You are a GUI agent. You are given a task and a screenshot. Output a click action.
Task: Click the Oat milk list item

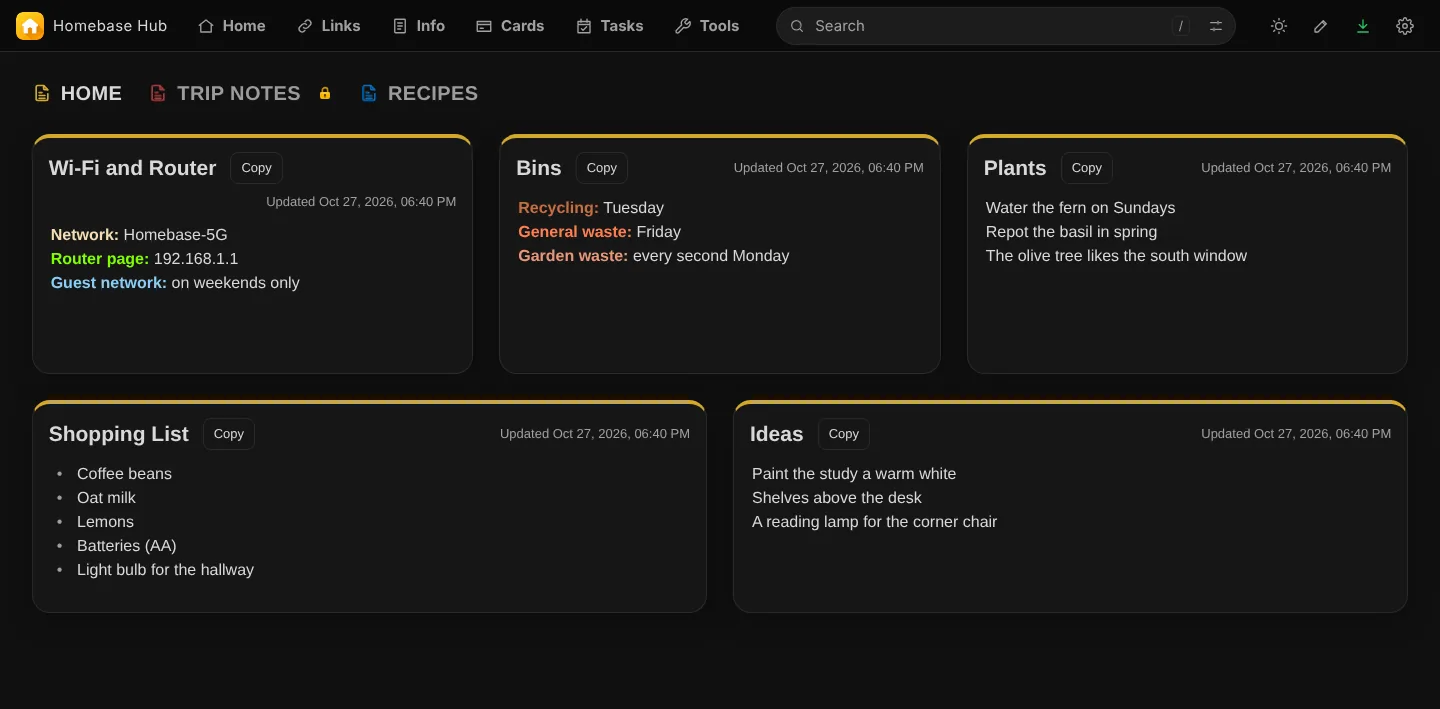point(106,498)
